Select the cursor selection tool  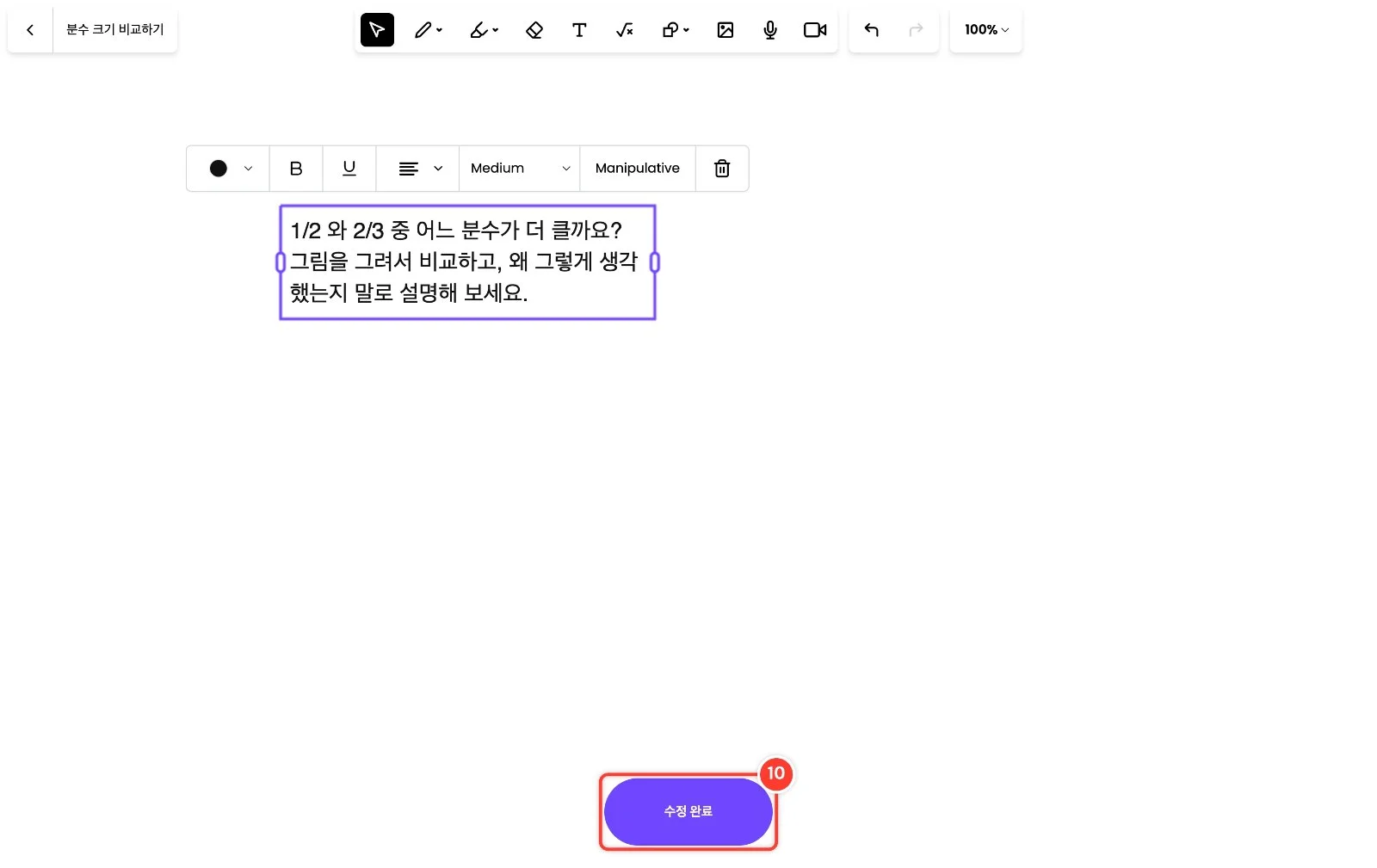click(x=377, y=30)
